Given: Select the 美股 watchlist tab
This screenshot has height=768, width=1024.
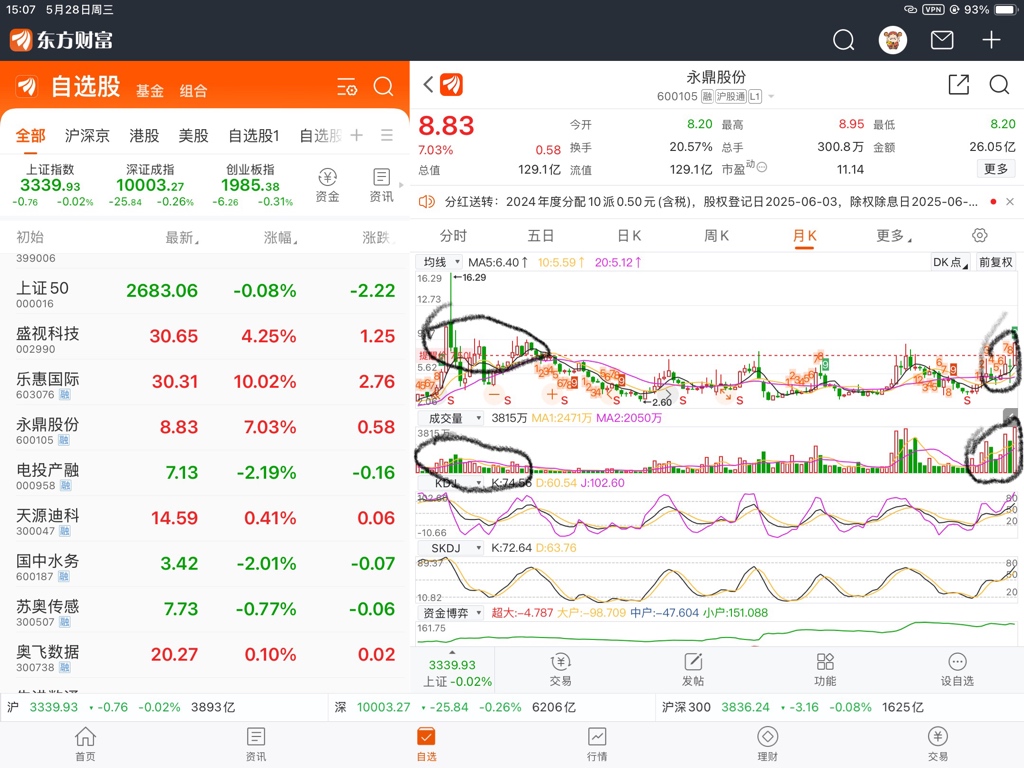Looking at the screenshot, I should tap(193, 136).
